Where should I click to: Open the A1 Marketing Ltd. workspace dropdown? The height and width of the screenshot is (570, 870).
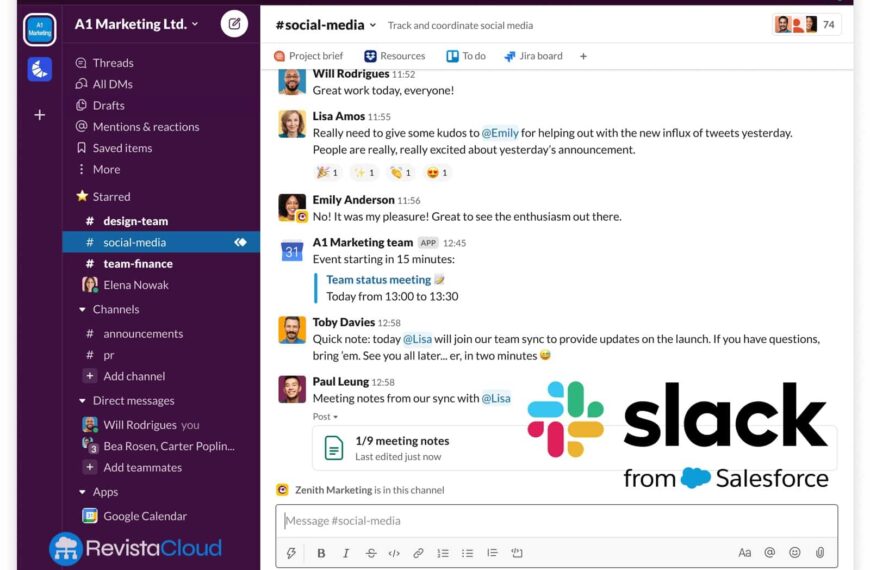[136, 24]
